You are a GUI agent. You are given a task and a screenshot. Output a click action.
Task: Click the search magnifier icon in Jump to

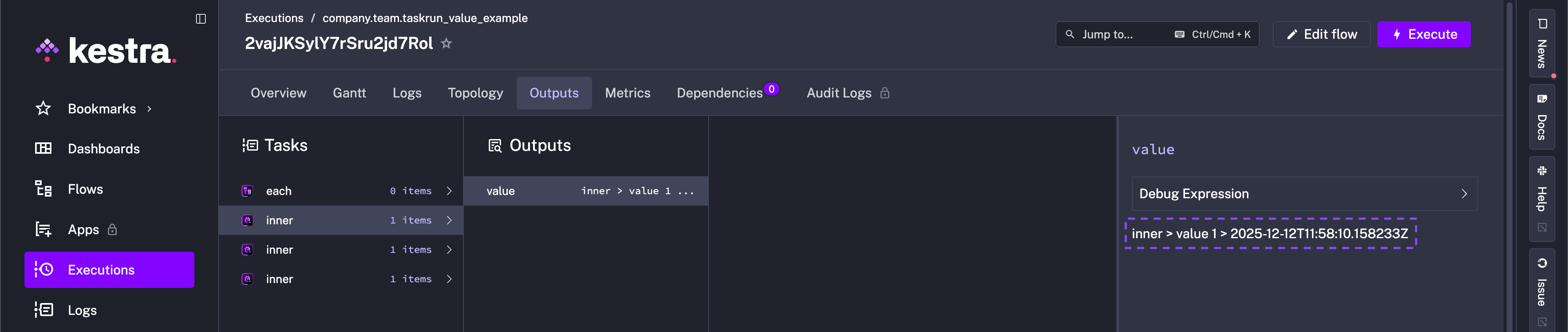click(x=1069, y=34)
